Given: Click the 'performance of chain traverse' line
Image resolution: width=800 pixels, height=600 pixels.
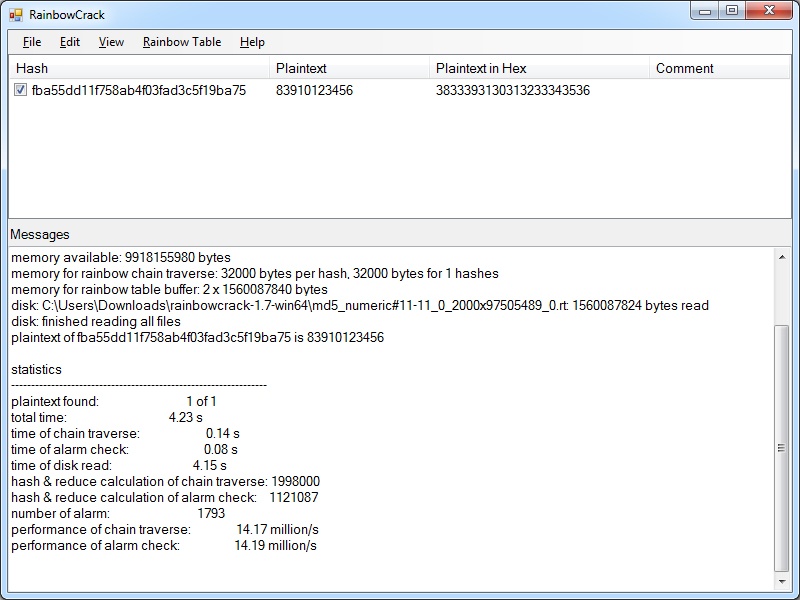Looking at the screenshot, I should [x=165, y=530].
